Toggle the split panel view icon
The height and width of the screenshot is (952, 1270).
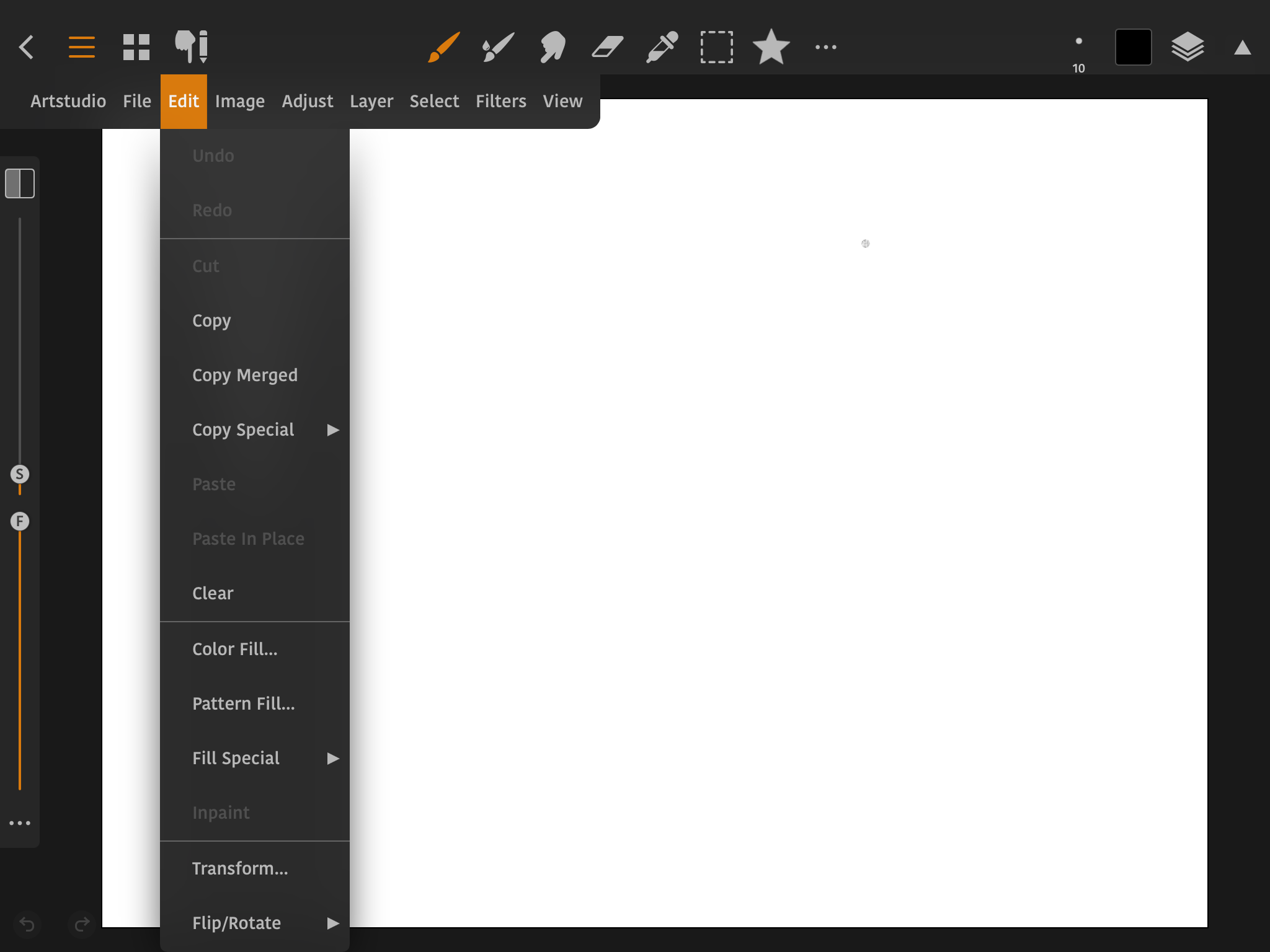pos(20,183)
